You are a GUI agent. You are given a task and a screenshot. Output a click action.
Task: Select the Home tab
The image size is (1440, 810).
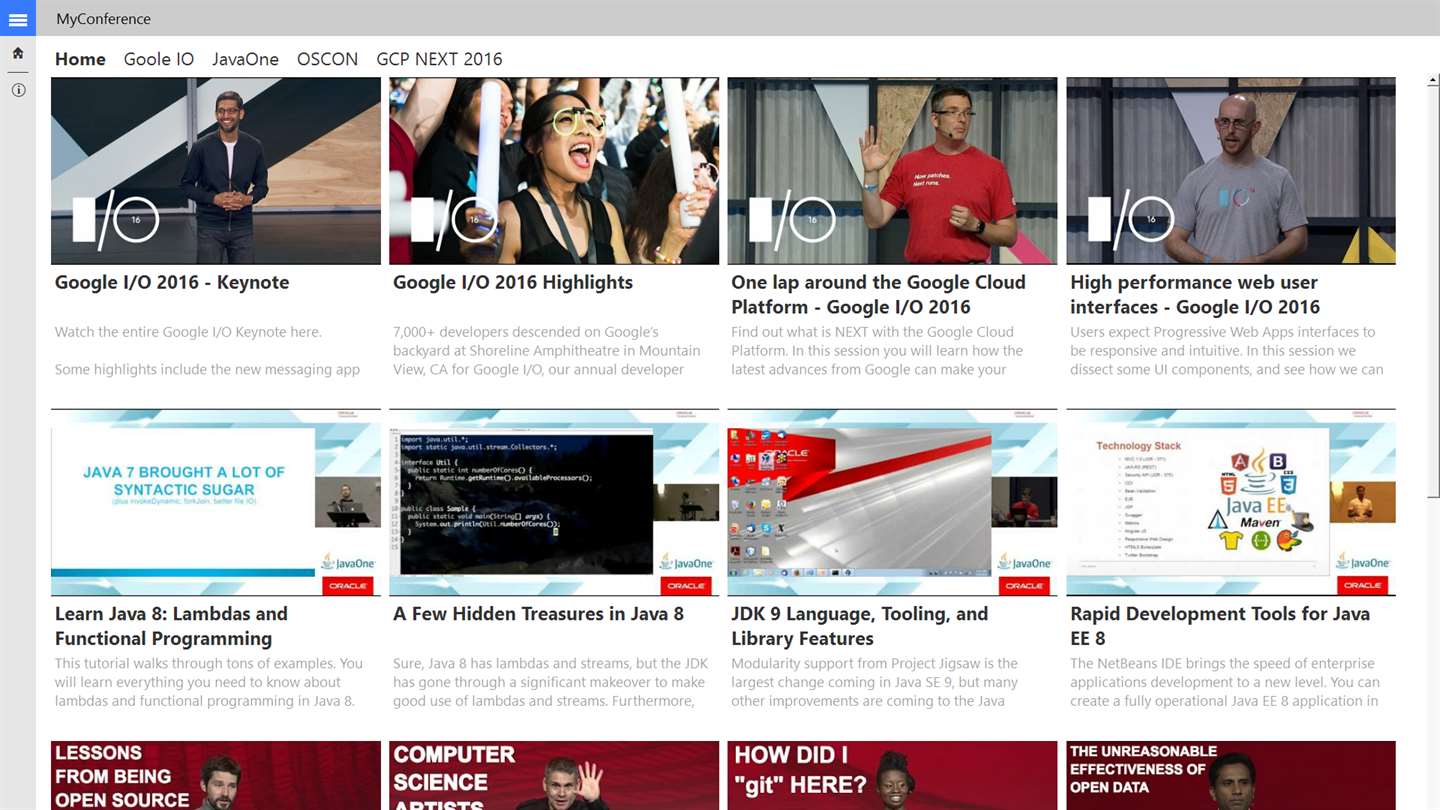[x=80, y=59]
